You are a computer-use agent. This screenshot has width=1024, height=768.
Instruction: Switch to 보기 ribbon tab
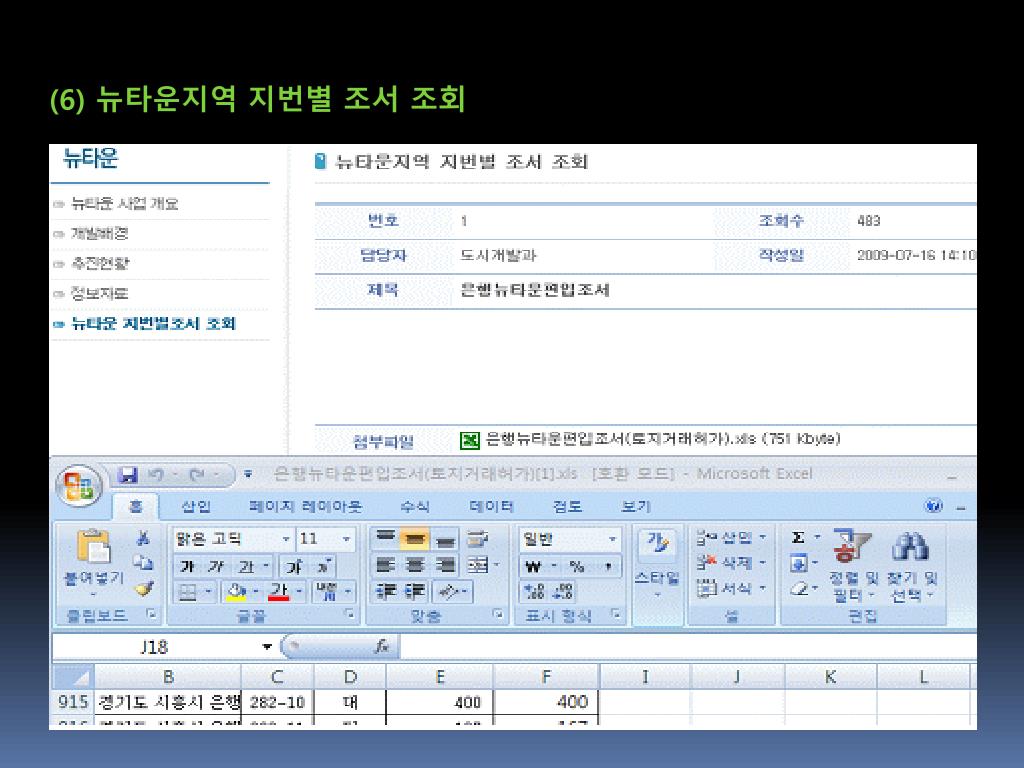635,507
